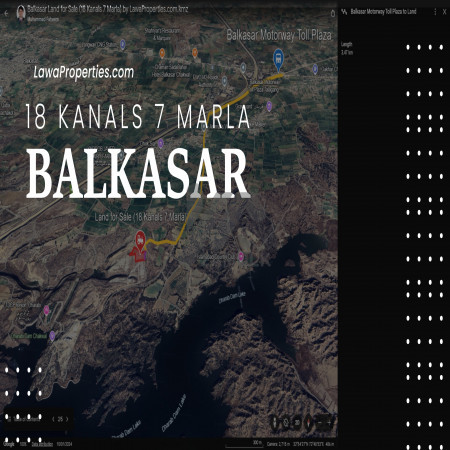The width and height of the screenshot is (450, 450).
Task: Go to the next slide arrow
Action: pyautogui.click(x=67, y=419)
